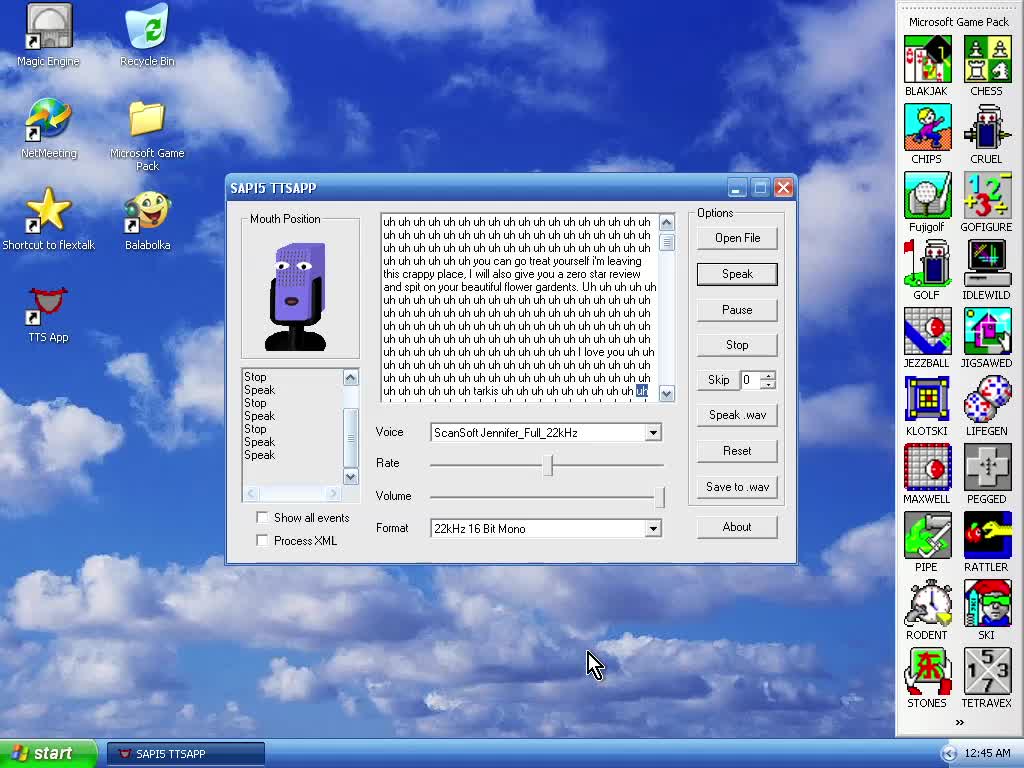Click the Reset button
1024x768 pixels.
pyautogui.click(x=737, y=451)
